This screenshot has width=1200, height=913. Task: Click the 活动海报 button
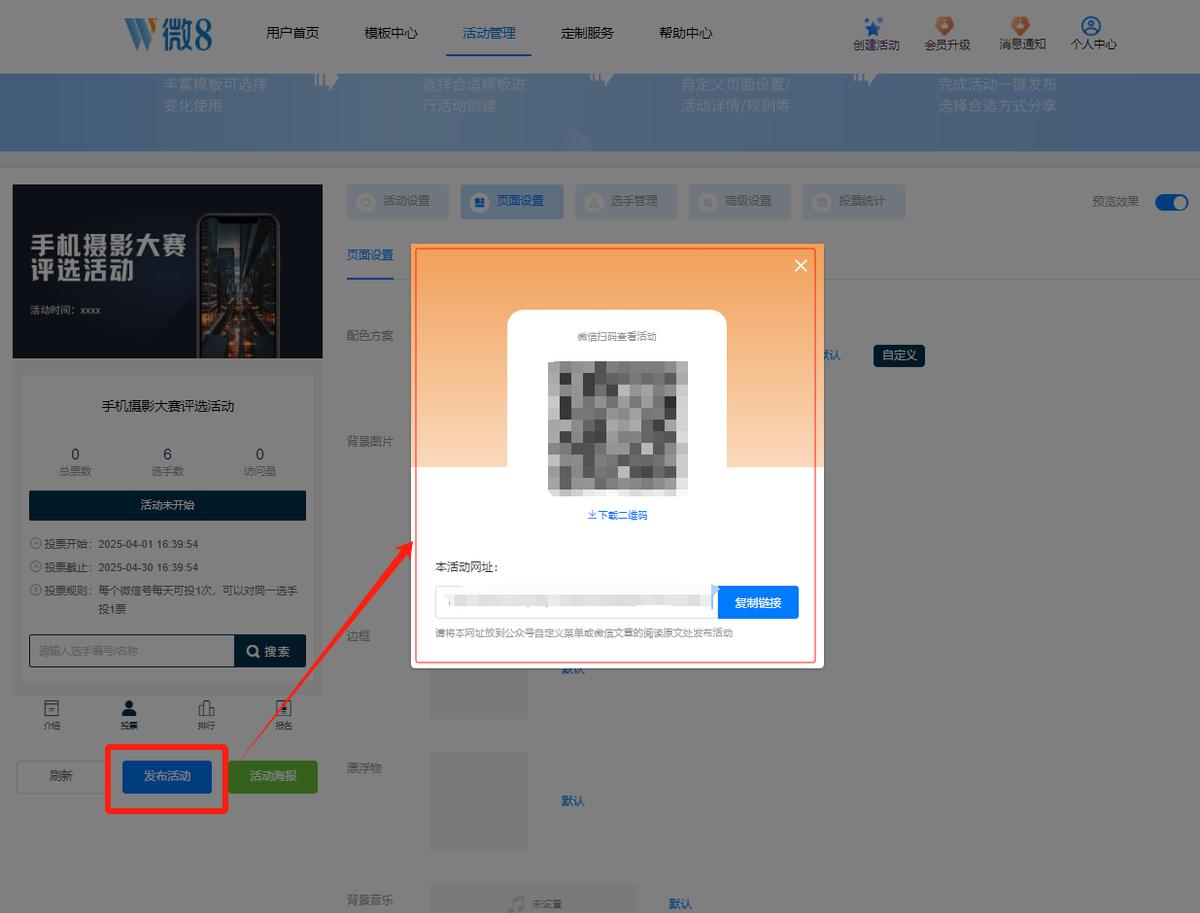(273, 776)
